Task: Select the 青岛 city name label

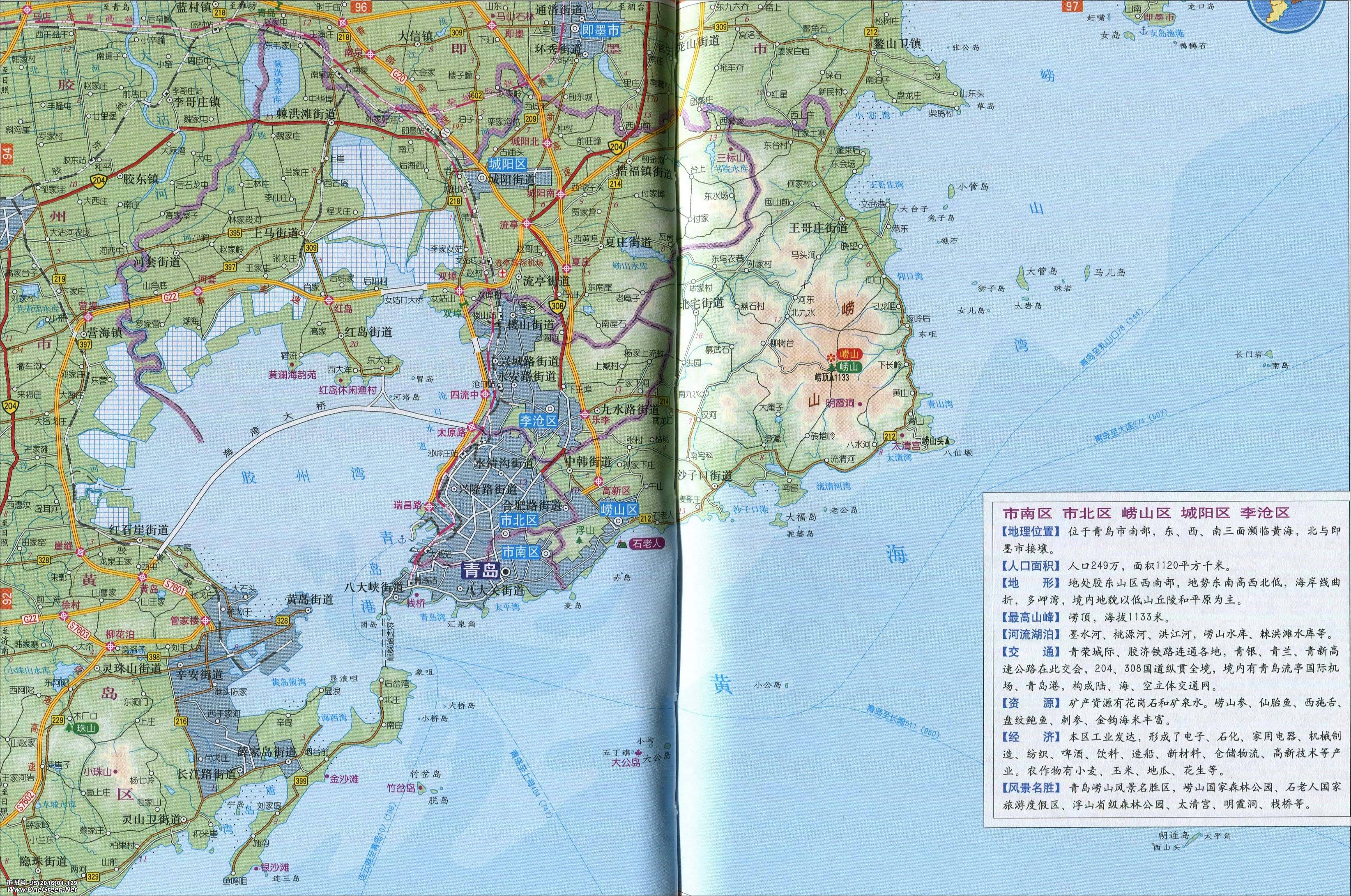Action: (481, 570)
